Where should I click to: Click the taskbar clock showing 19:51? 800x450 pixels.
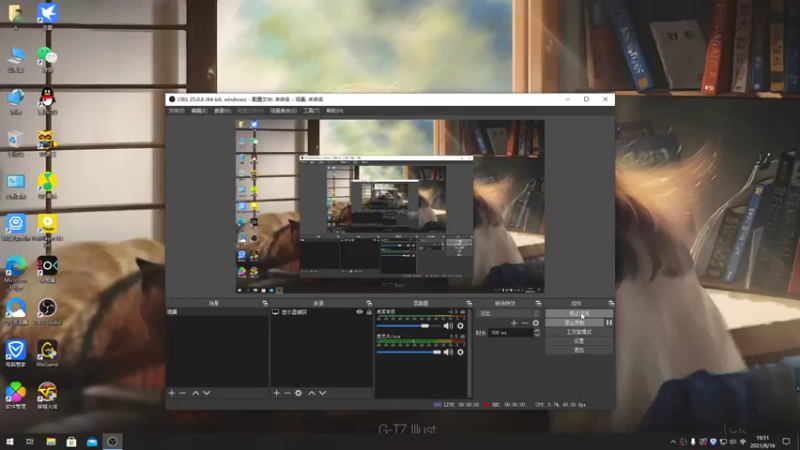(x=763, y=442)
